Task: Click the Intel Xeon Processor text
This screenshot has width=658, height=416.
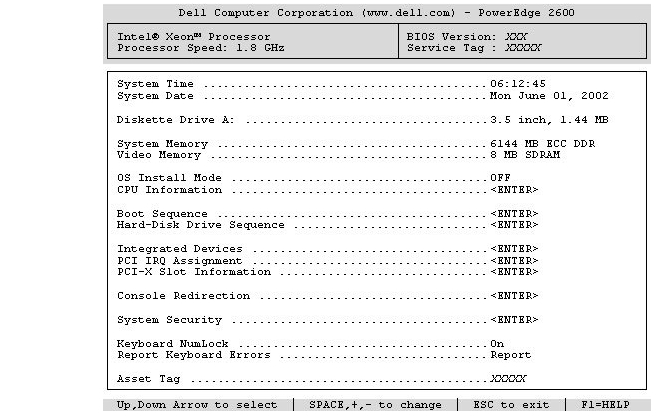Action: (194, 37)
